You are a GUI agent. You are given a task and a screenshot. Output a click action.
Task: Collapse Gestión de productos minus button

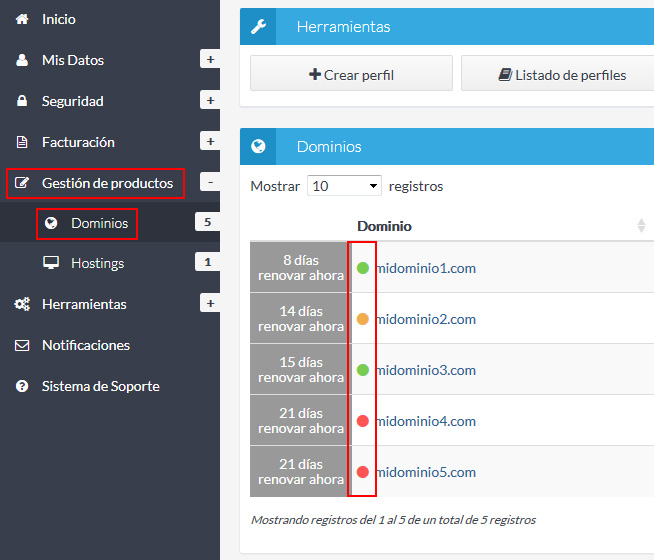click(x=210, y=183)
